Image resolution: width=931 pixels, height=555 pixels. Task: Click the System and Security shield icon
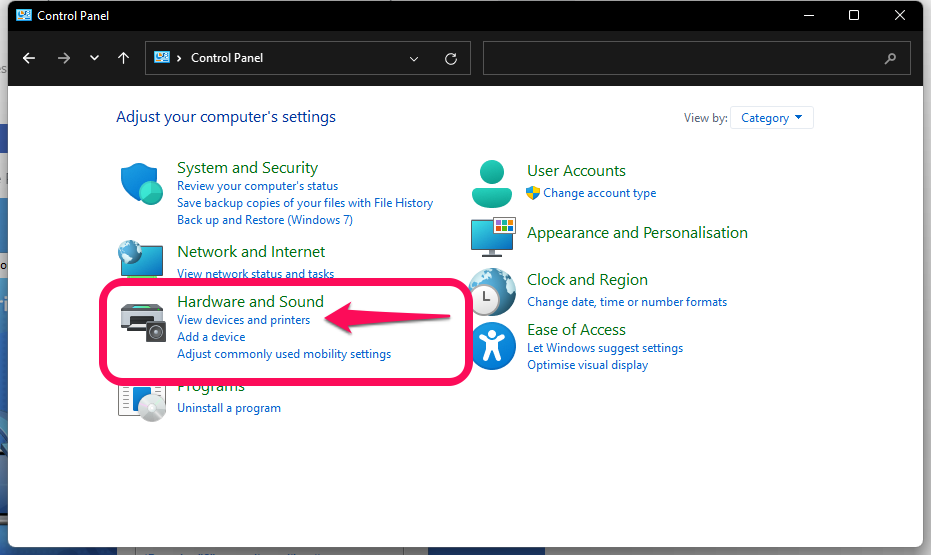[142, 184]
